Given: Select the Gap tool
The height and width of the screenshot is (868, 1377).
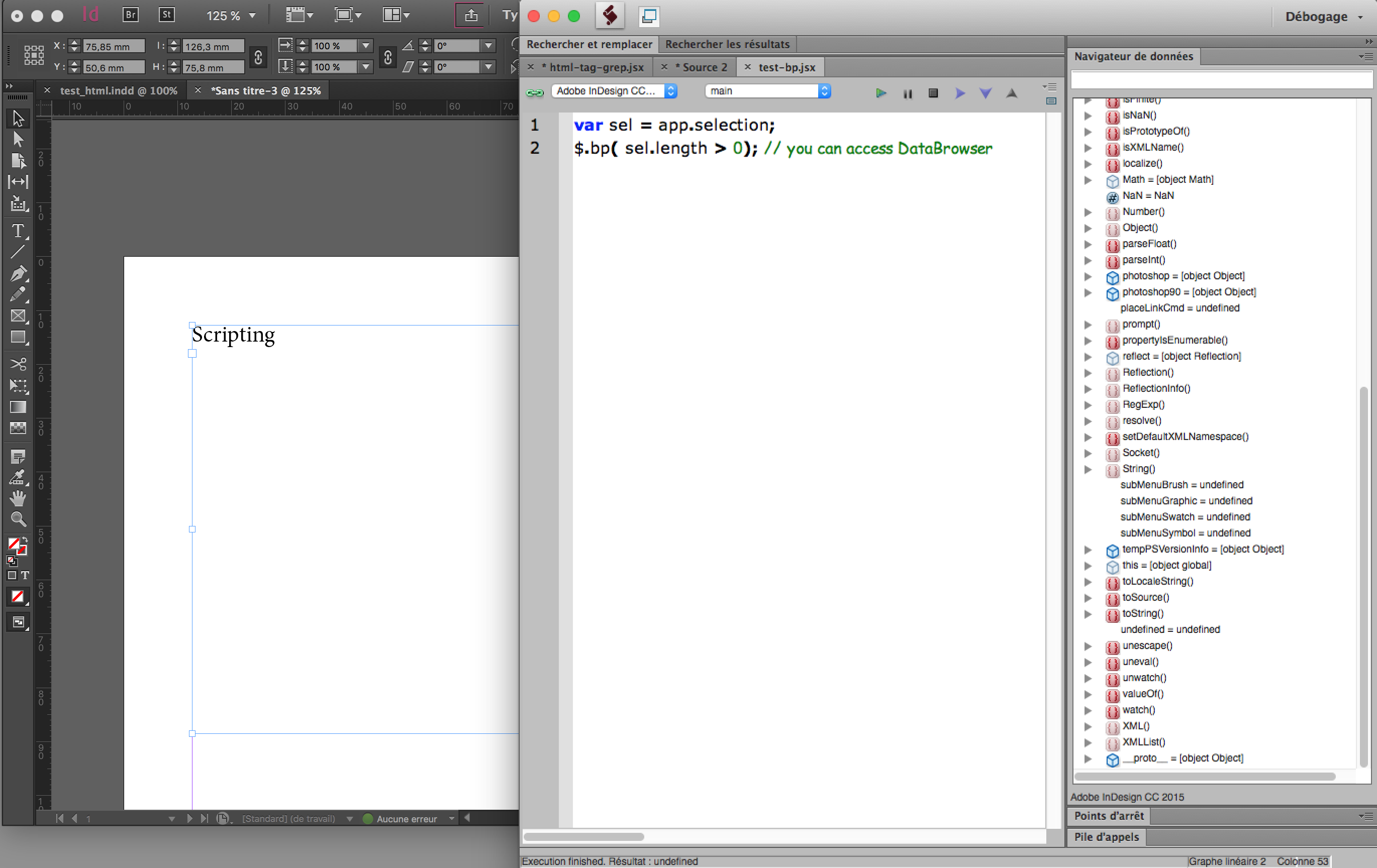Looking at the screenshot, I should (18, 182).
